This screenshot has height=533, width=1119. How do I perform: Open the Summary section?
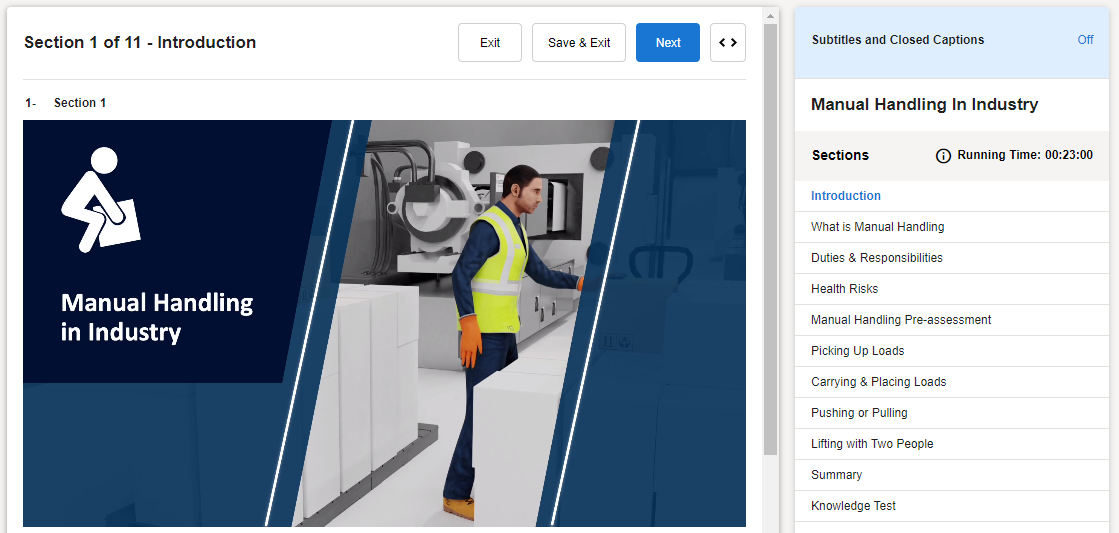coord(836,475)
